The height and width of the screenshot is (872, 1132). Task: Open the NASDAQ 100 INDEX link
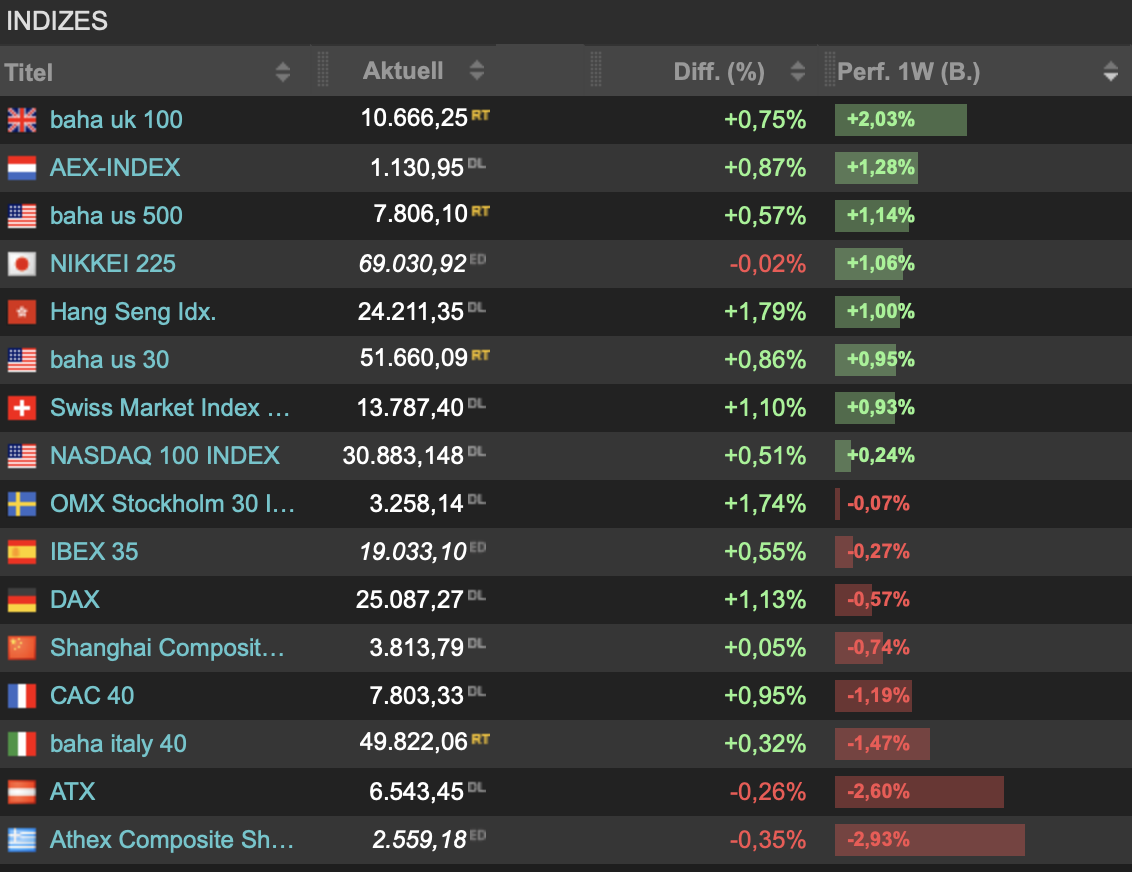pyautogui.click(x=165, y=455)
